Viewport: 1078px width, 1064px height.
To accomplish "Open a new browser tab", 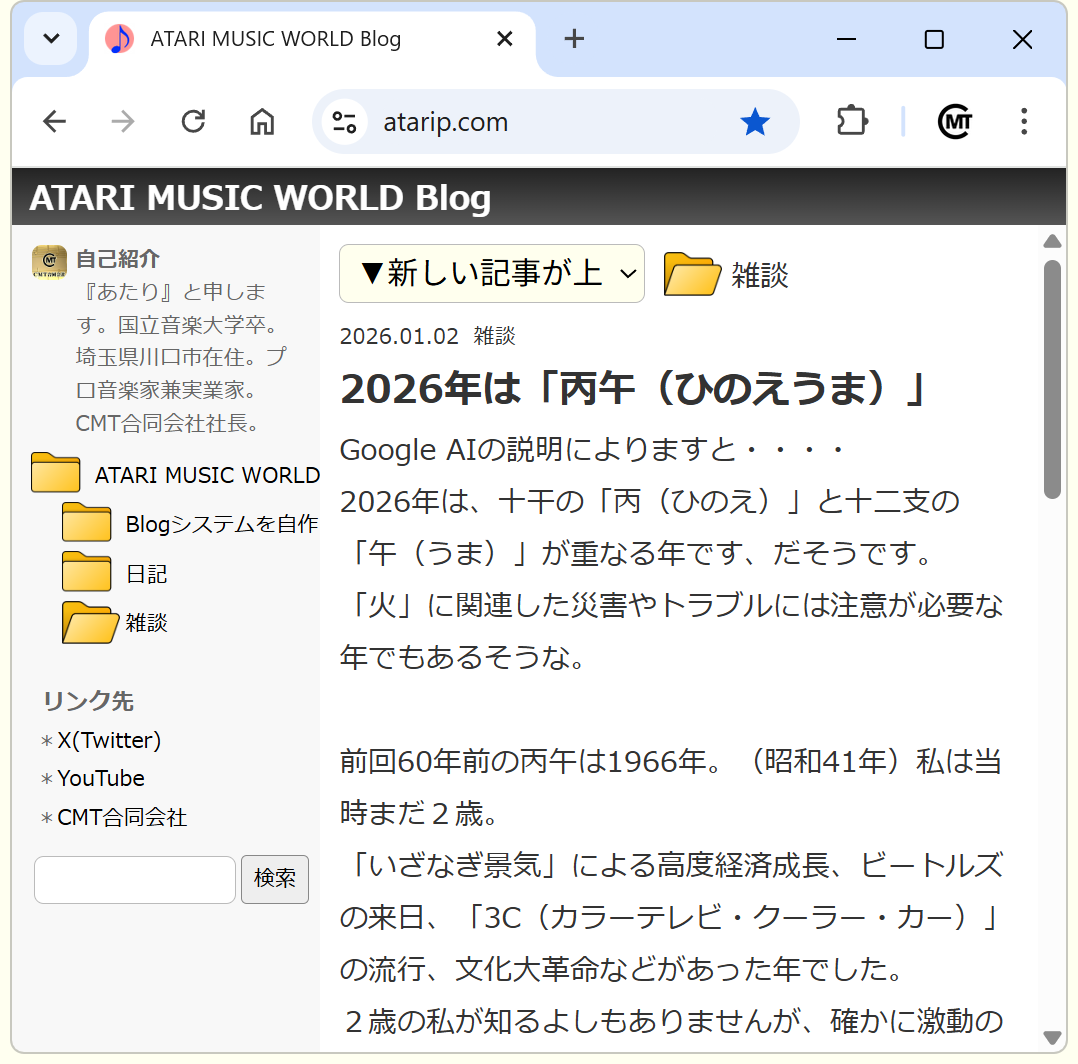I will [574, 39].
